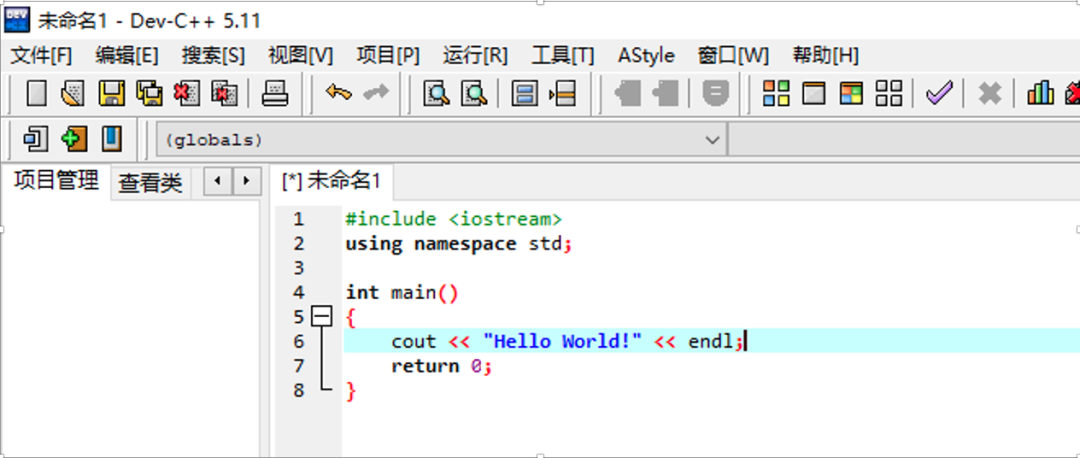Screen dimensions: 1080x458
Task: Click the using namespace std; line
Action: point(459,244)
